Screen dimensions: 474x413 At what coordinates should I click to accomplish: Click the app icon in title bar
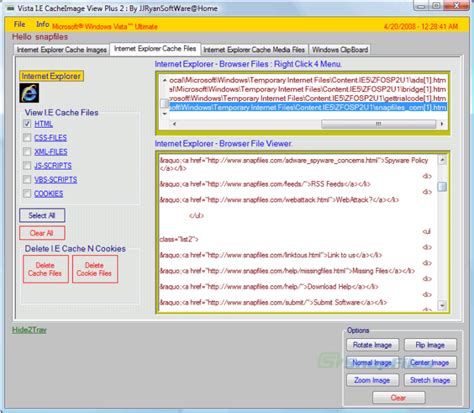pyautogui.click(x=10, y=8)
